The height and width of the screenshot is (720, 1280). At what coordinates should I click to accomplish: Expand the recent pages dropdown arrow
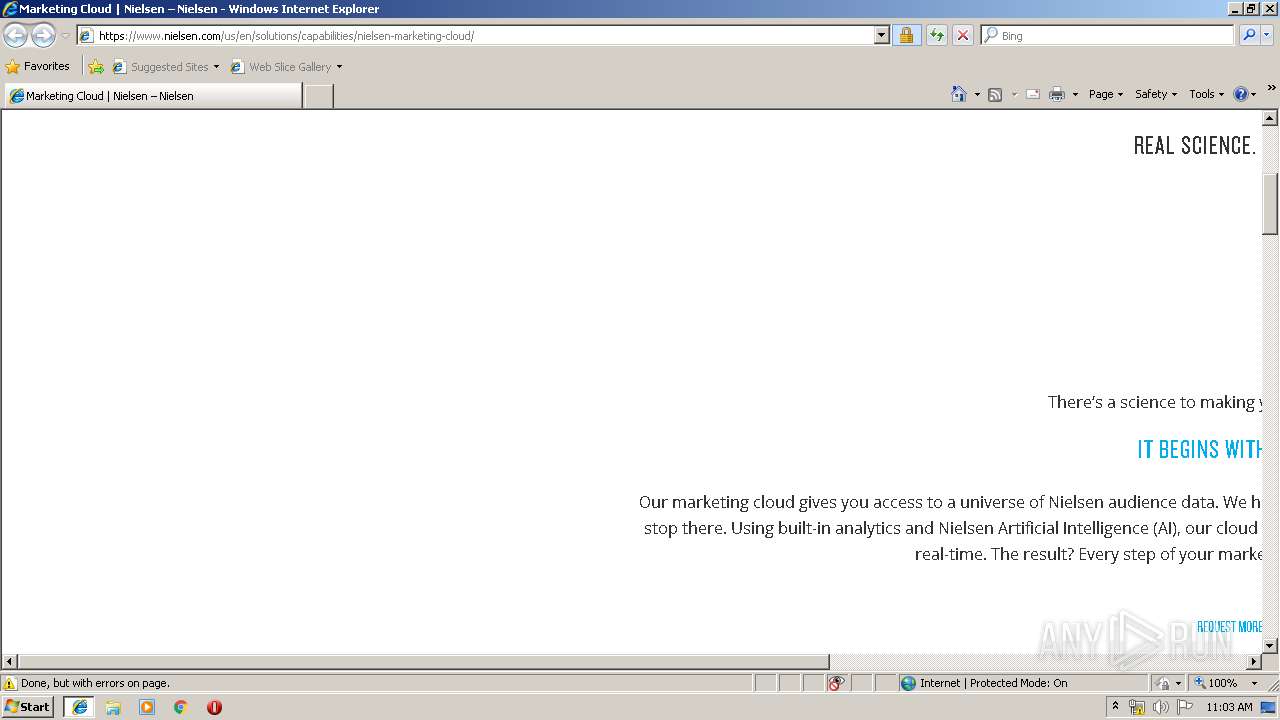[x=65, y=36]
